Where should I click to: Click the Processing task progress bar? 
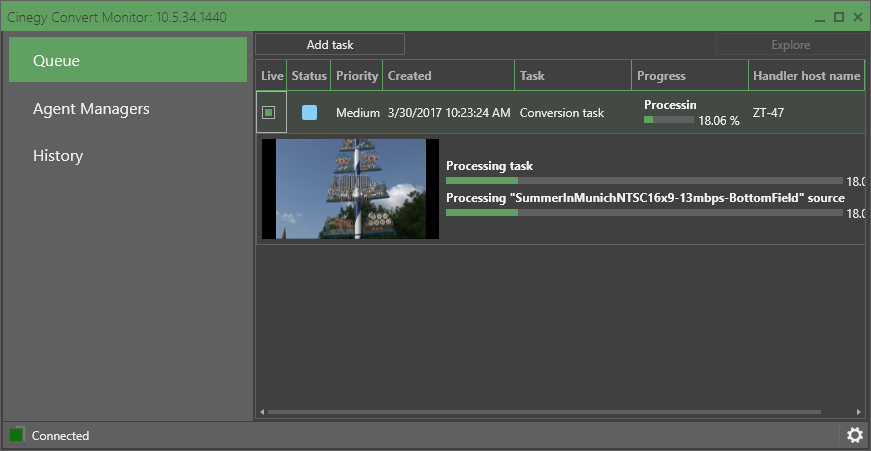tap(644, 181)
